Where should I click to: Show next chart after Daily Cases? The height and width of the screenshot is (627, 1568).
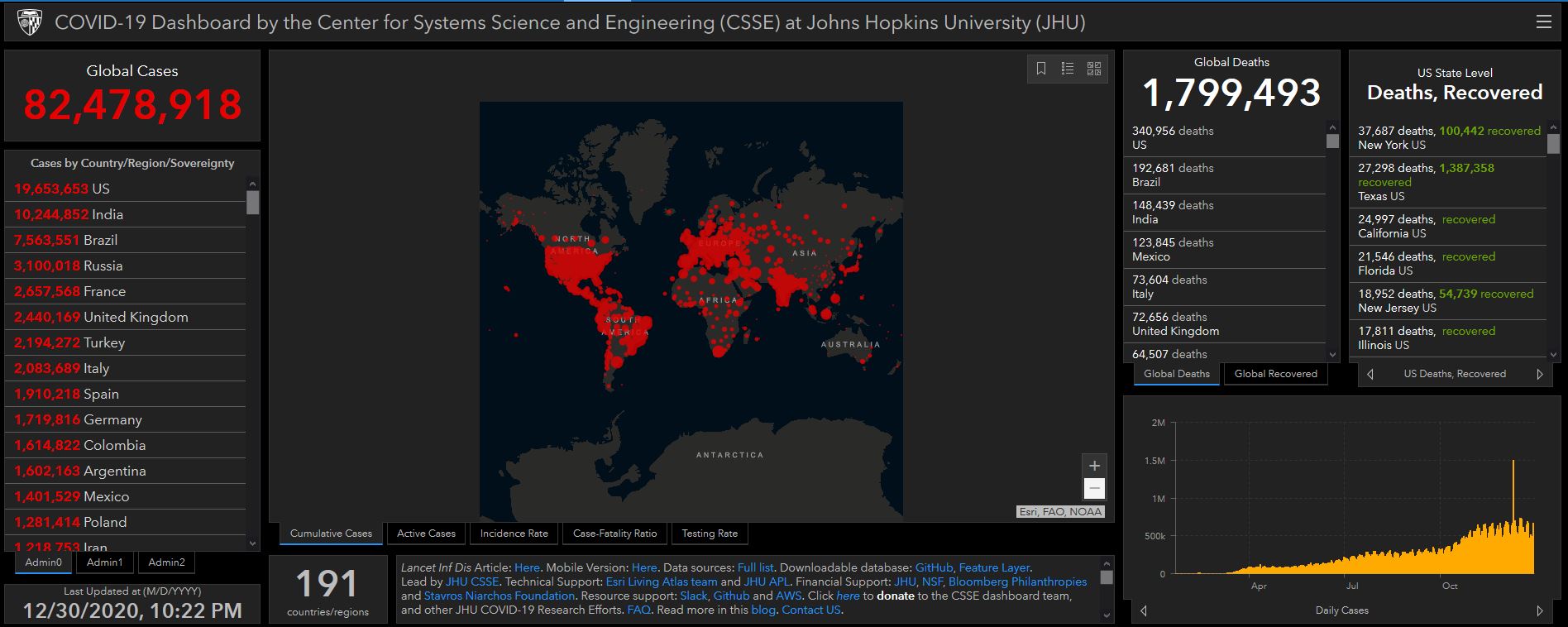pos(1539,610)
